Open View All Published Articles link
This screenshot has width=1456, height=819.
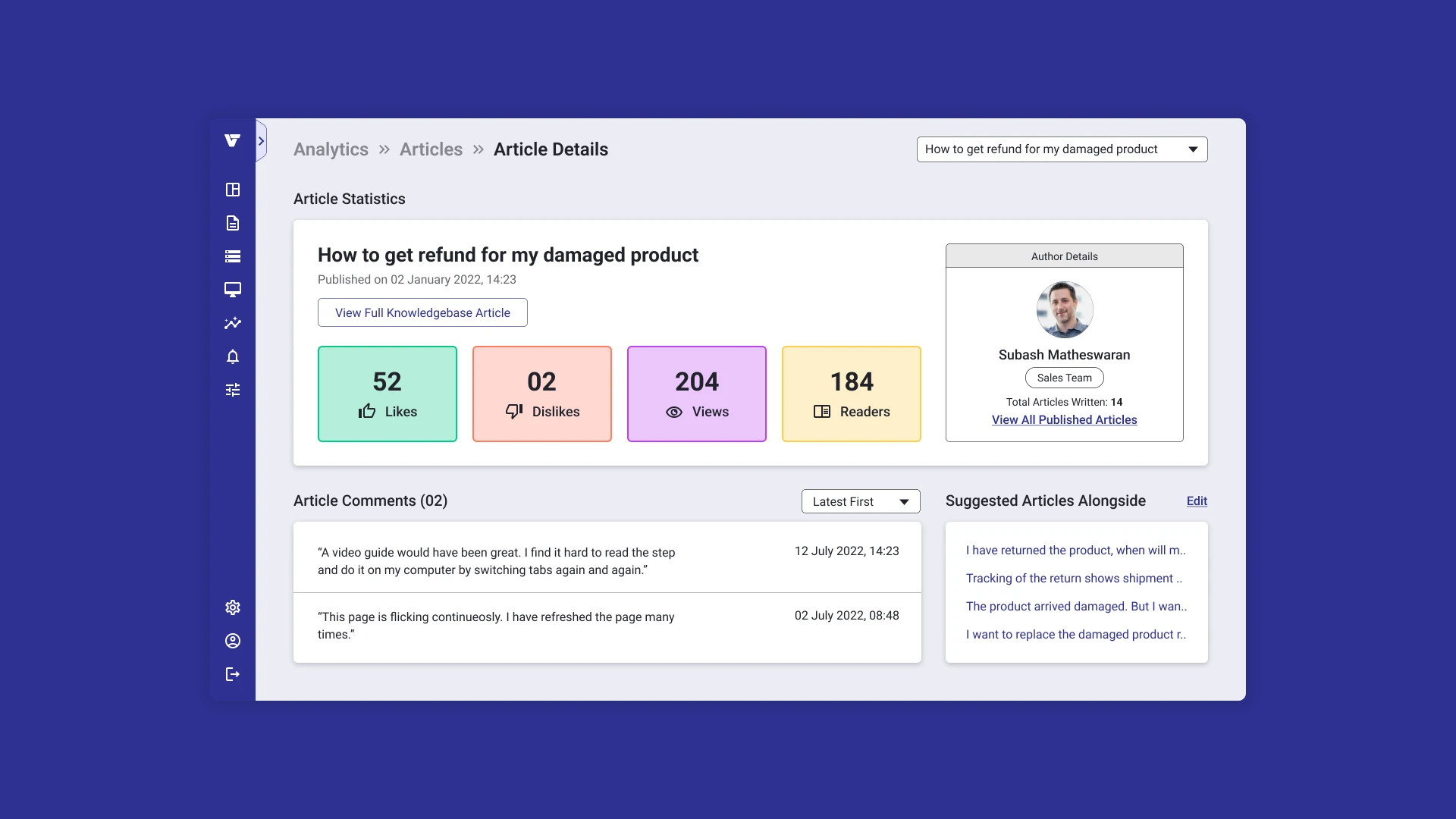coord(1064,420)
